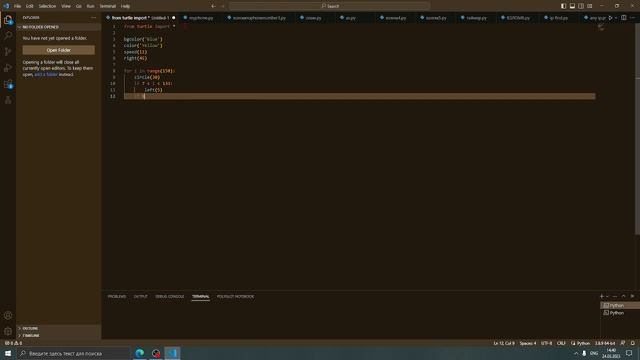Select the first Python terminal instance
This screenshot has width=640, height=360.
click(x=620, y=305)
